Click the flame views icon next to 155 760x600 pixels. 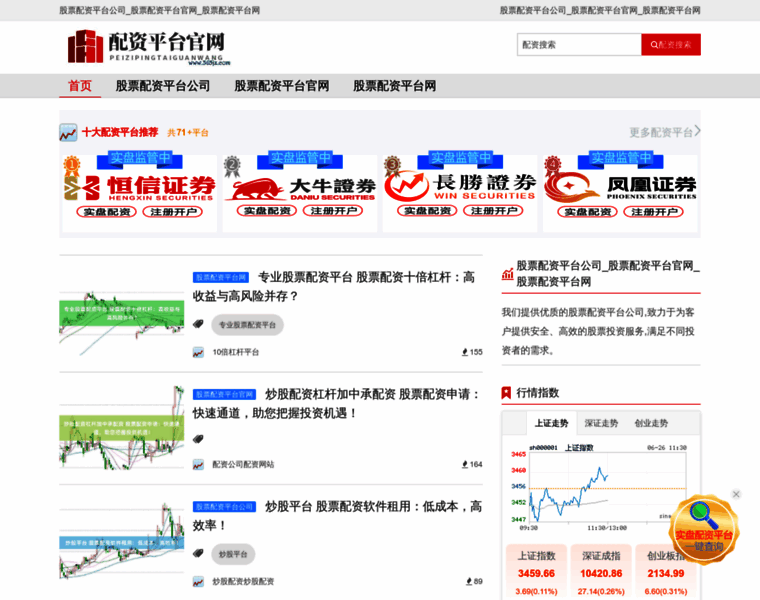[x=465, y=352]
